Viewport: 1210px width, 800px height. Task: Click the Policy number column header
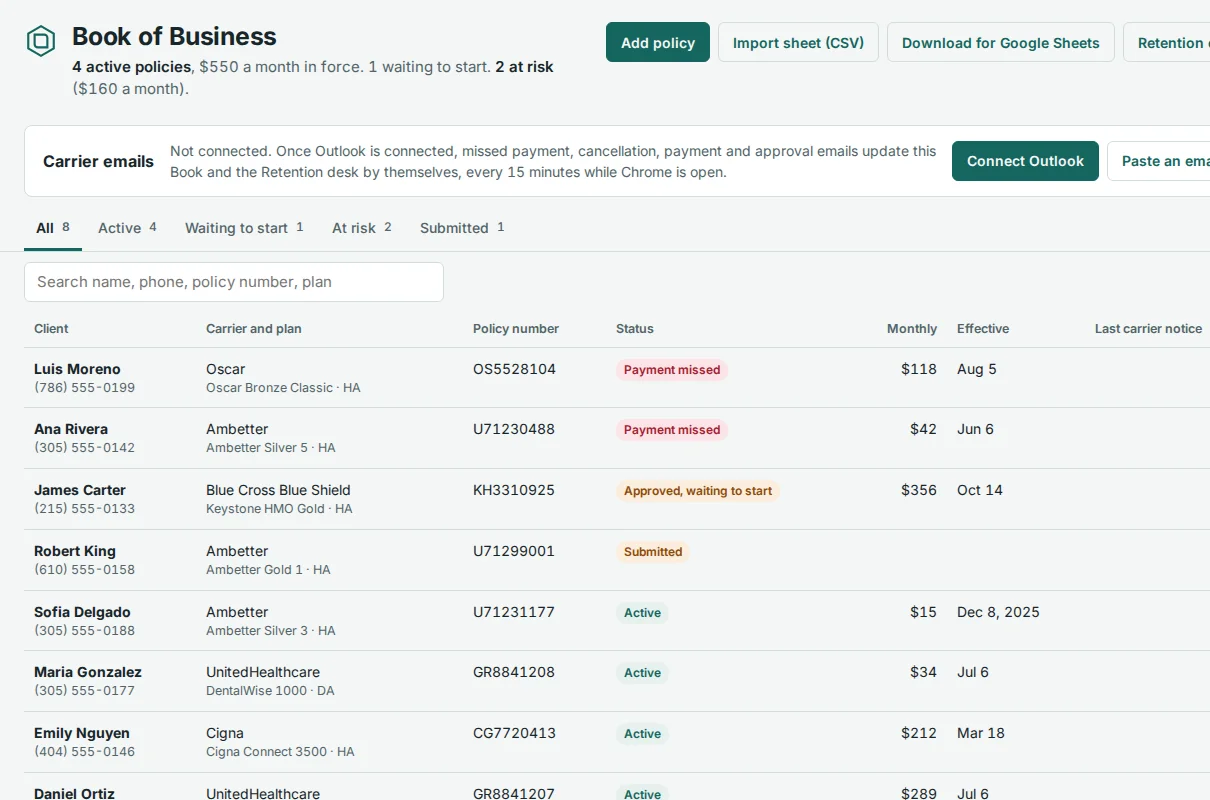coord(516,328)
